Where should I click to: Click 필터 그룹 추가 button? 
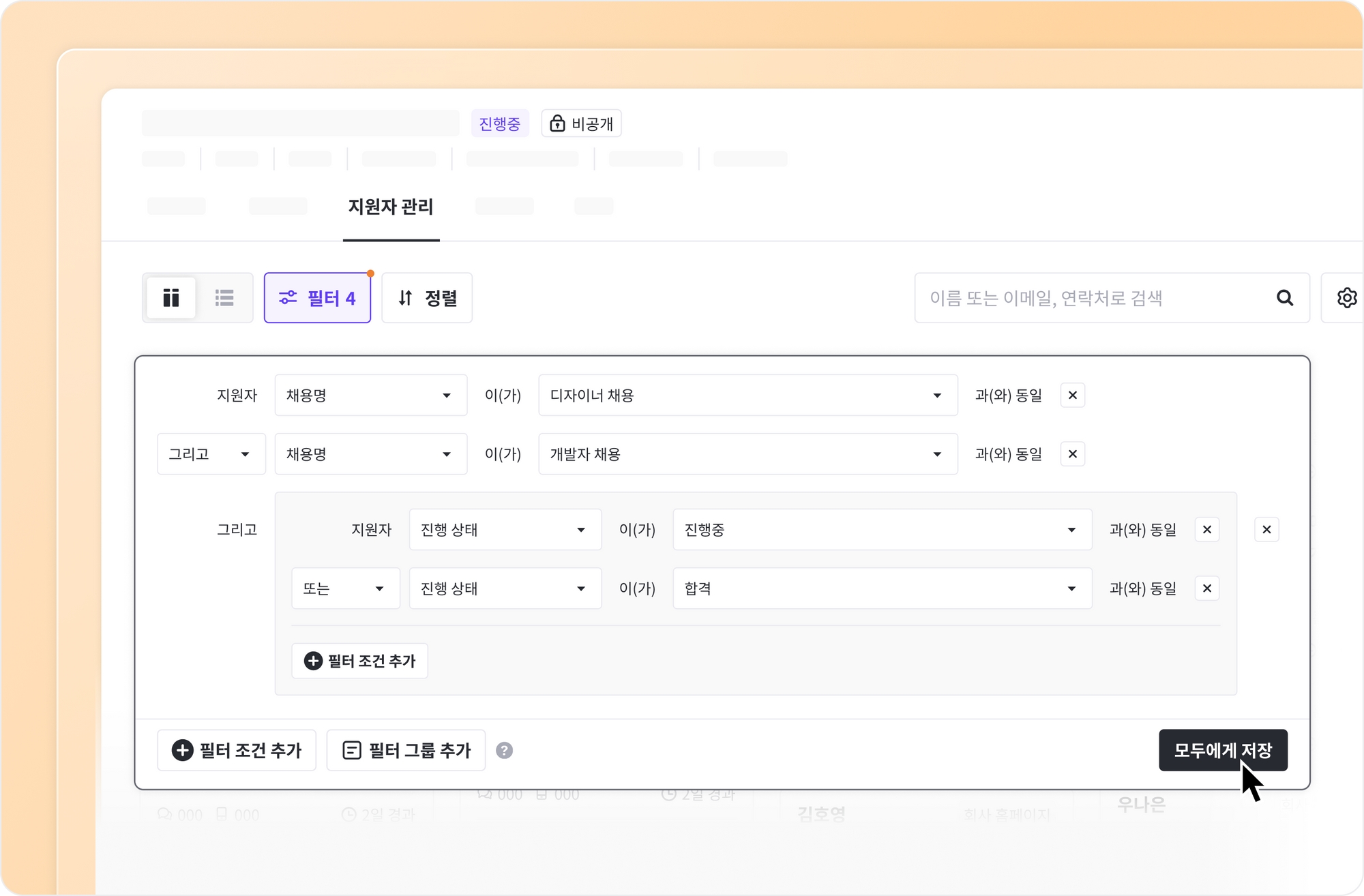[406, 751]
